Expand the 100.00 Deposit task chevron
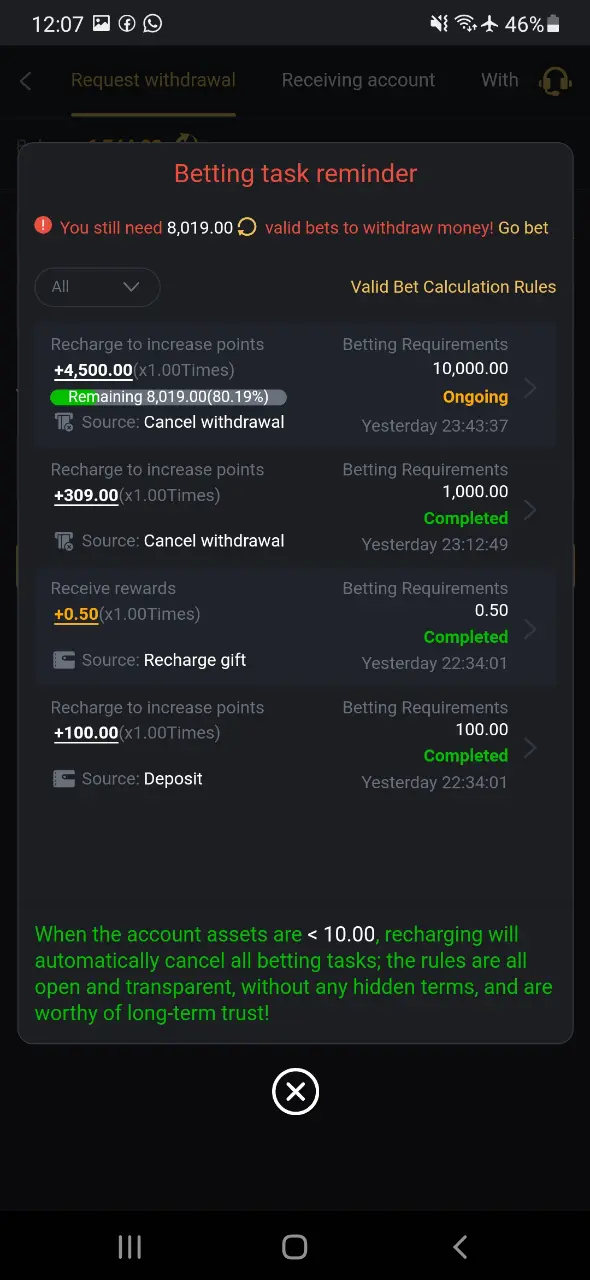Screen dimensions: 590x1280 pyautogui.click(x=531, y=748)
